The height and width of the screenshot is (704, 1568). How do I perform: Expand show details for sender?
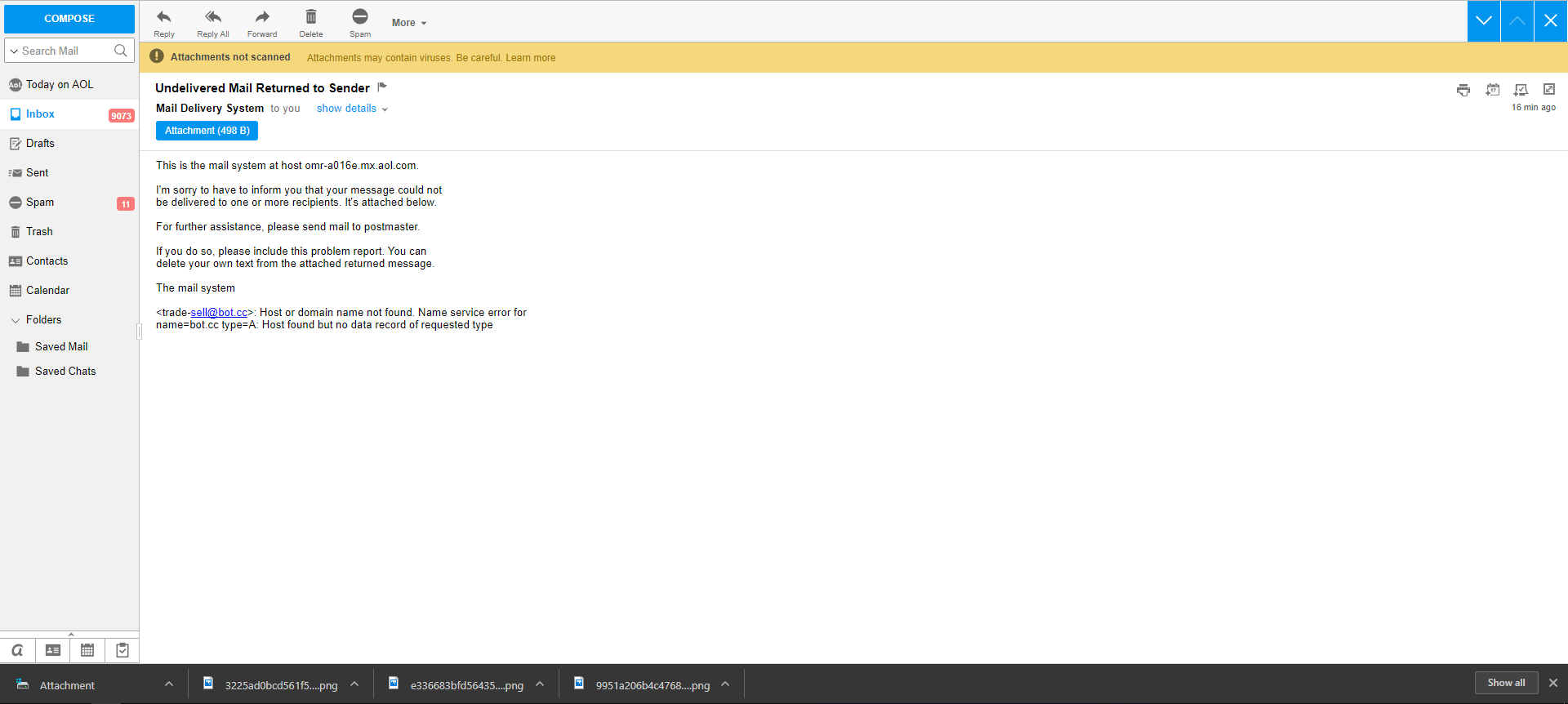pos(352,109)
